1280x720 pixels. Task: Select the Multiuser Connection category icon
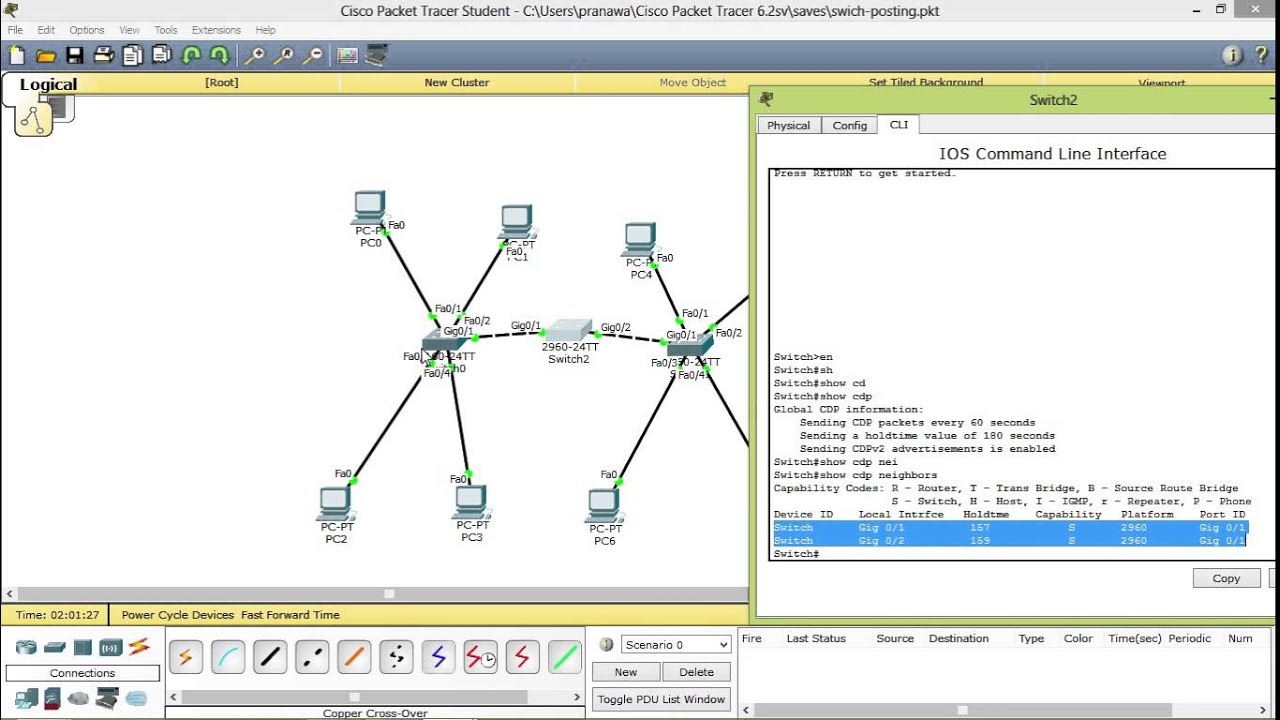point(136,698)
